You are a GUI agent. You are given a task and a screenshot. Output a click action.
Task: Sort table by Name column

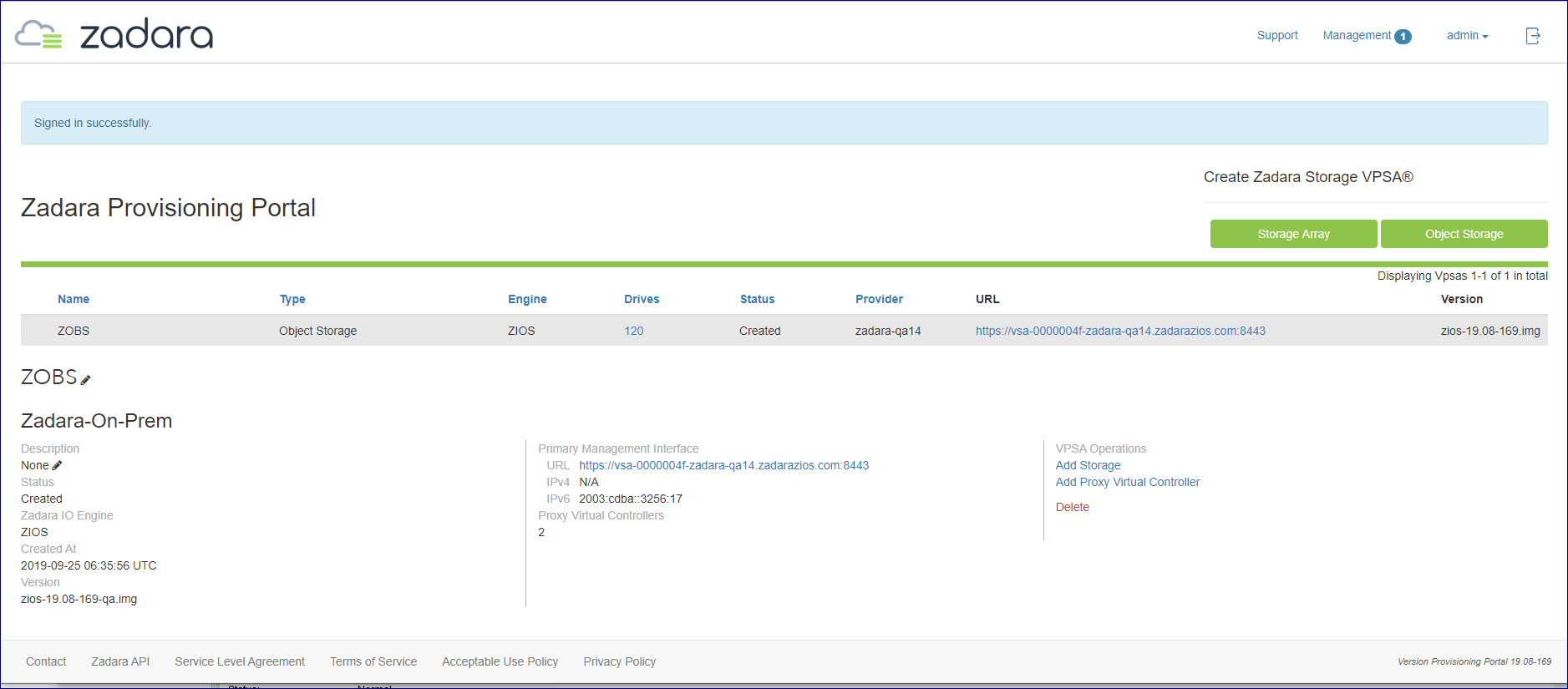[74, 299]
